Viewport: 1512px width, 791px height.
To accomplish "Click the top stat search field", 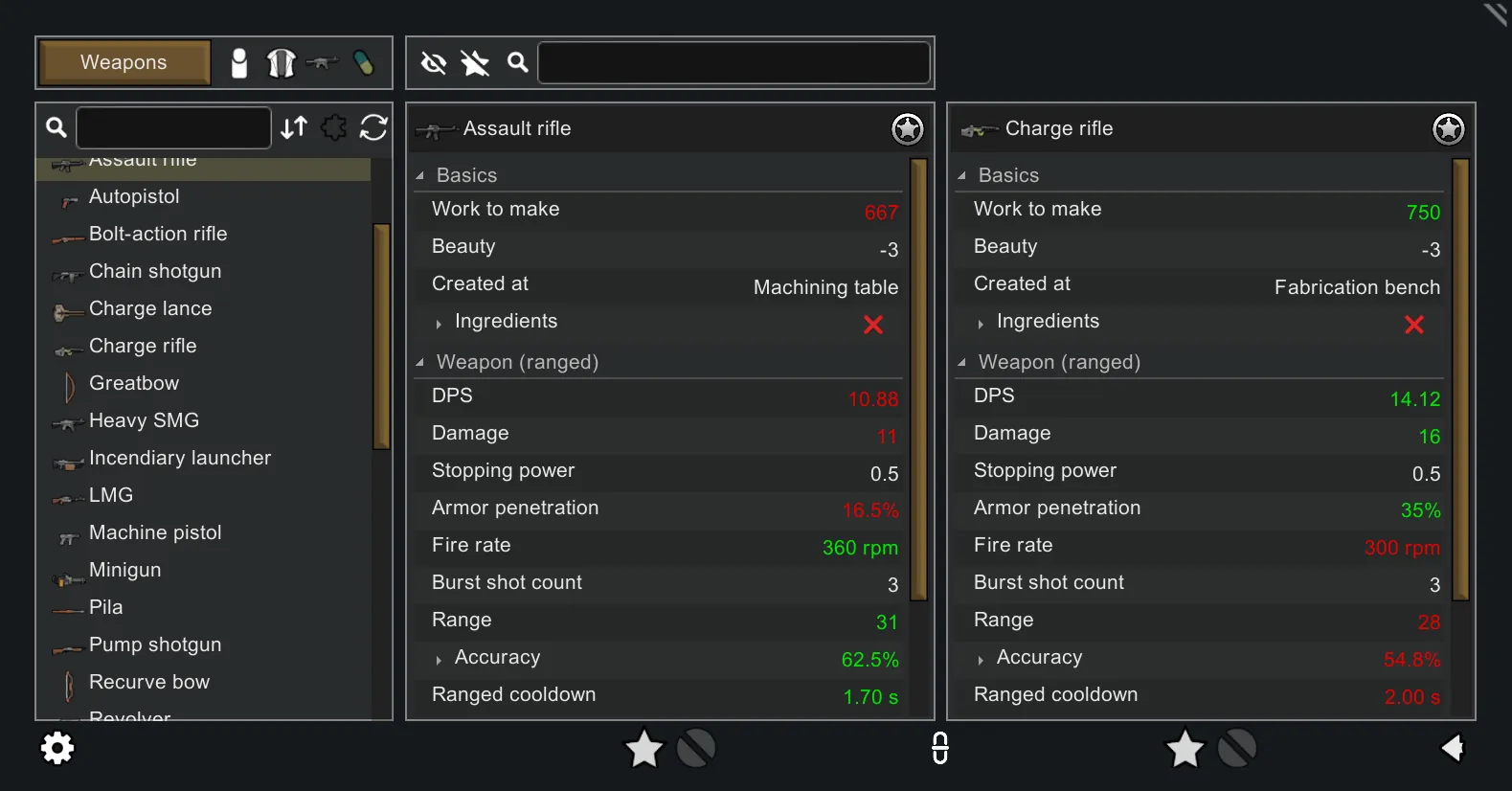I will 733,63.
